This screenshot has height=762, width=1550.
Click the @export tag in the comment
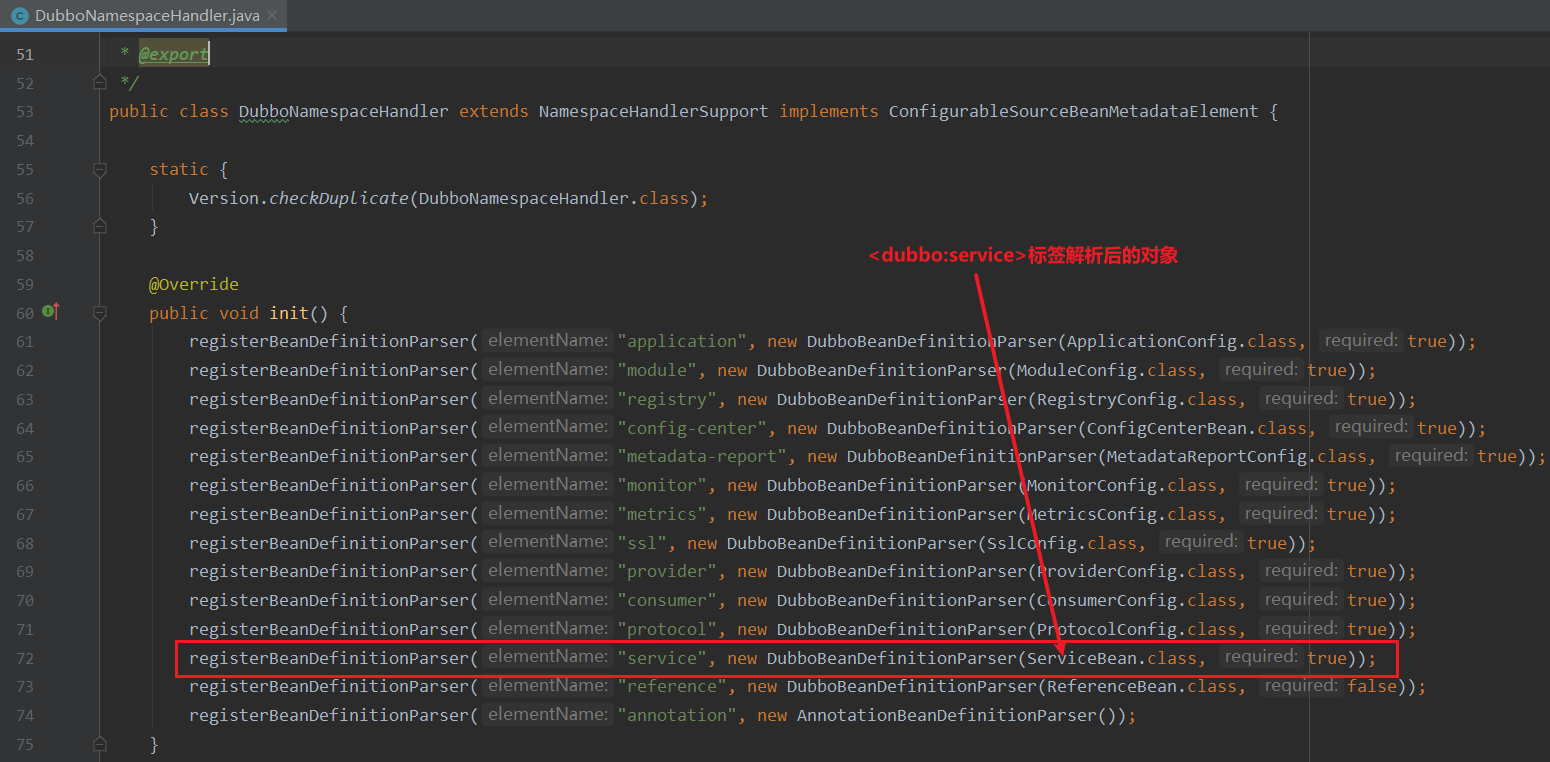click(x=173, y=54)
